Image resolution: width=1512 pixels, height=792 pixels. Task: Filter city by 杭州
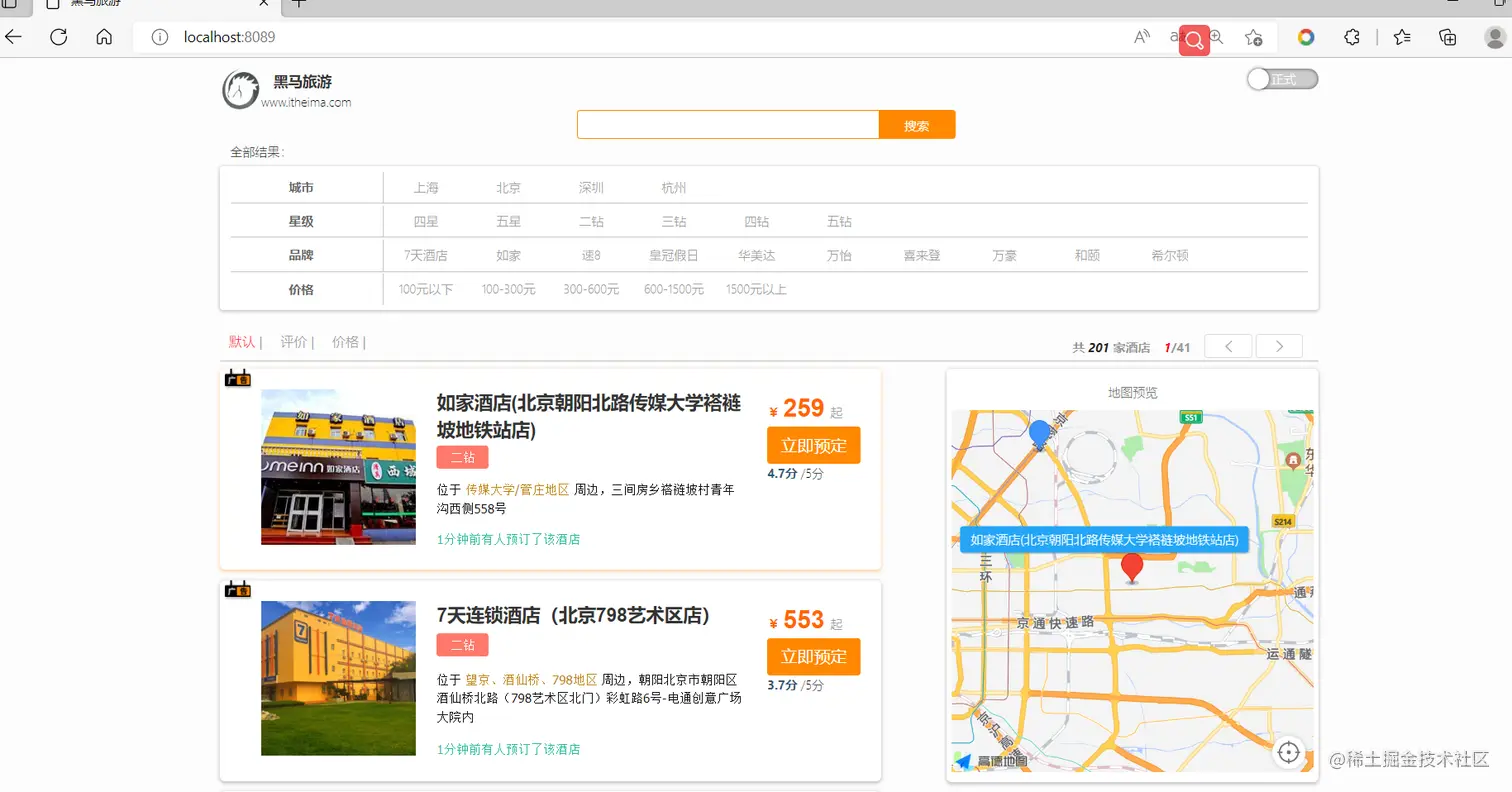coord(674,188)
